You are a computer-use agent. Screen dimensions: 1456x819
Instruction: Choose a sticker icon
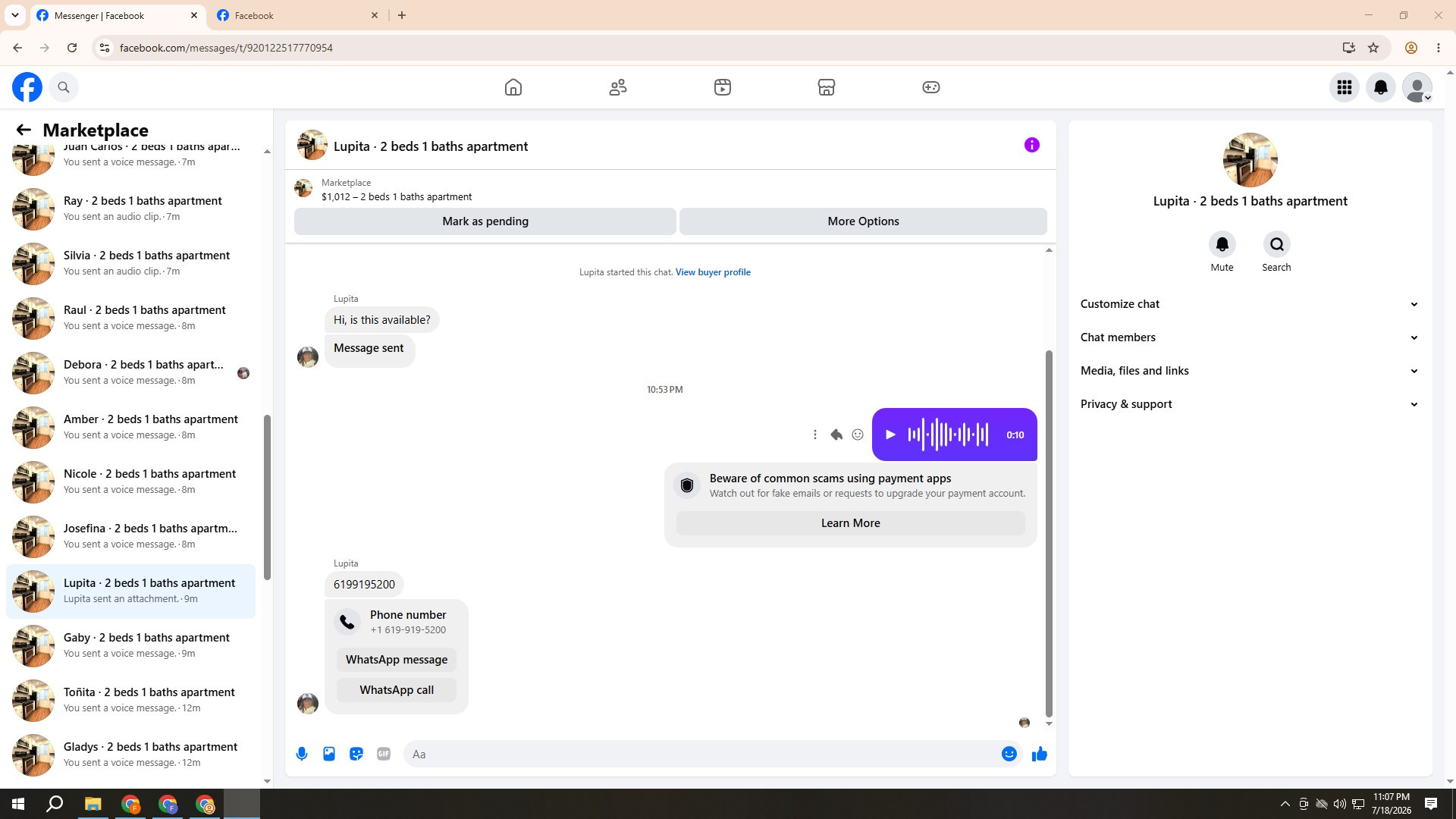tap(356, 754)
